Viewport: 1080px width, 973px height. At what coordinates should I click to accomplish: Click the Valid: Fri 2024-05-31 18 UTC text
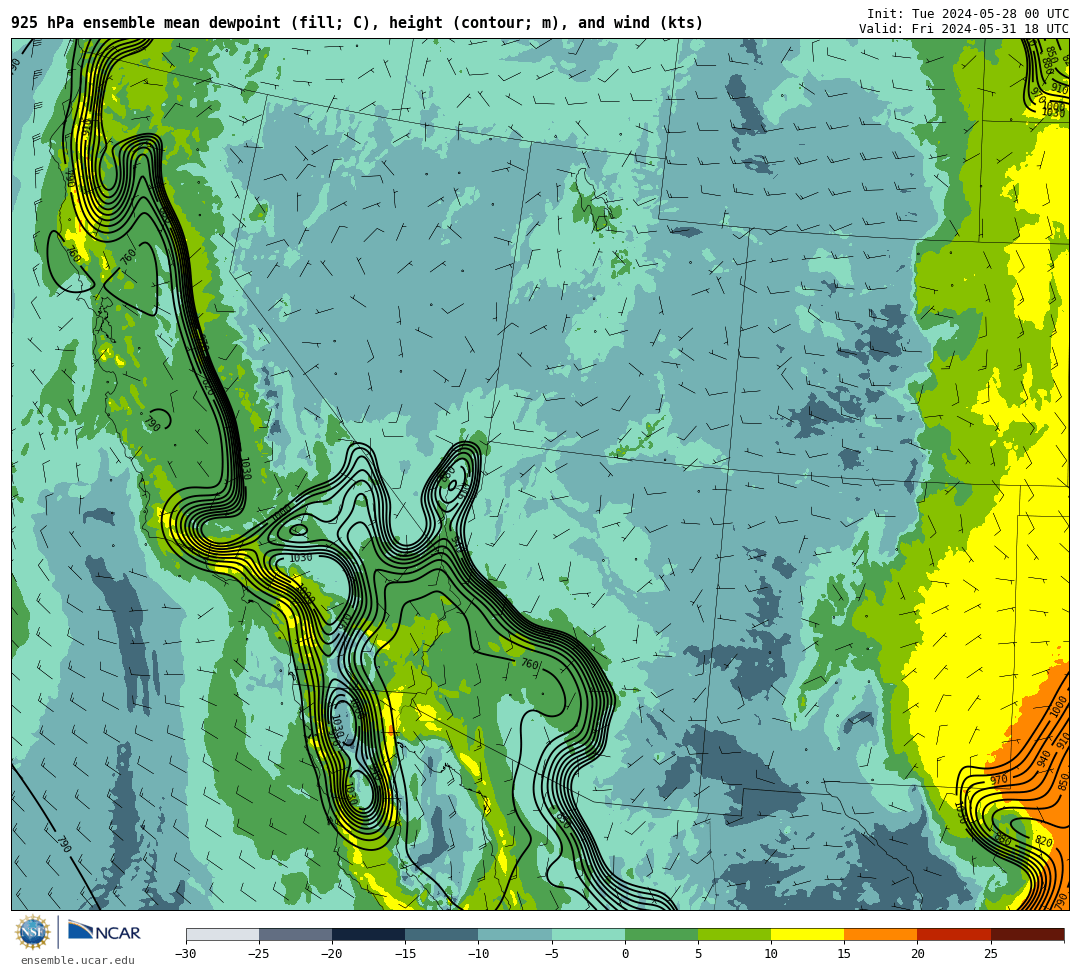(964, 29)
